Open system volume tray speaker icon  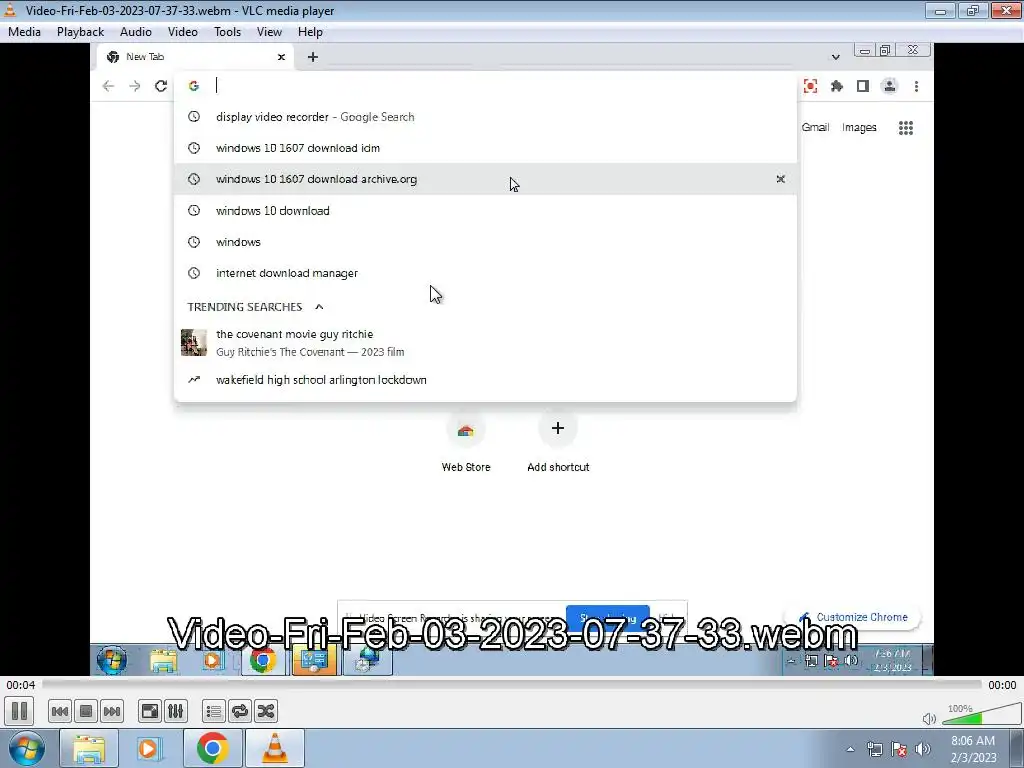click(x=923, y=749)
